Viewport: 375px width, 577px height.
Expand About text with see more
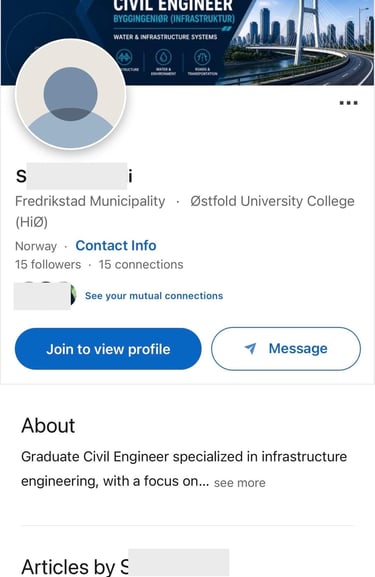point(240,482)
